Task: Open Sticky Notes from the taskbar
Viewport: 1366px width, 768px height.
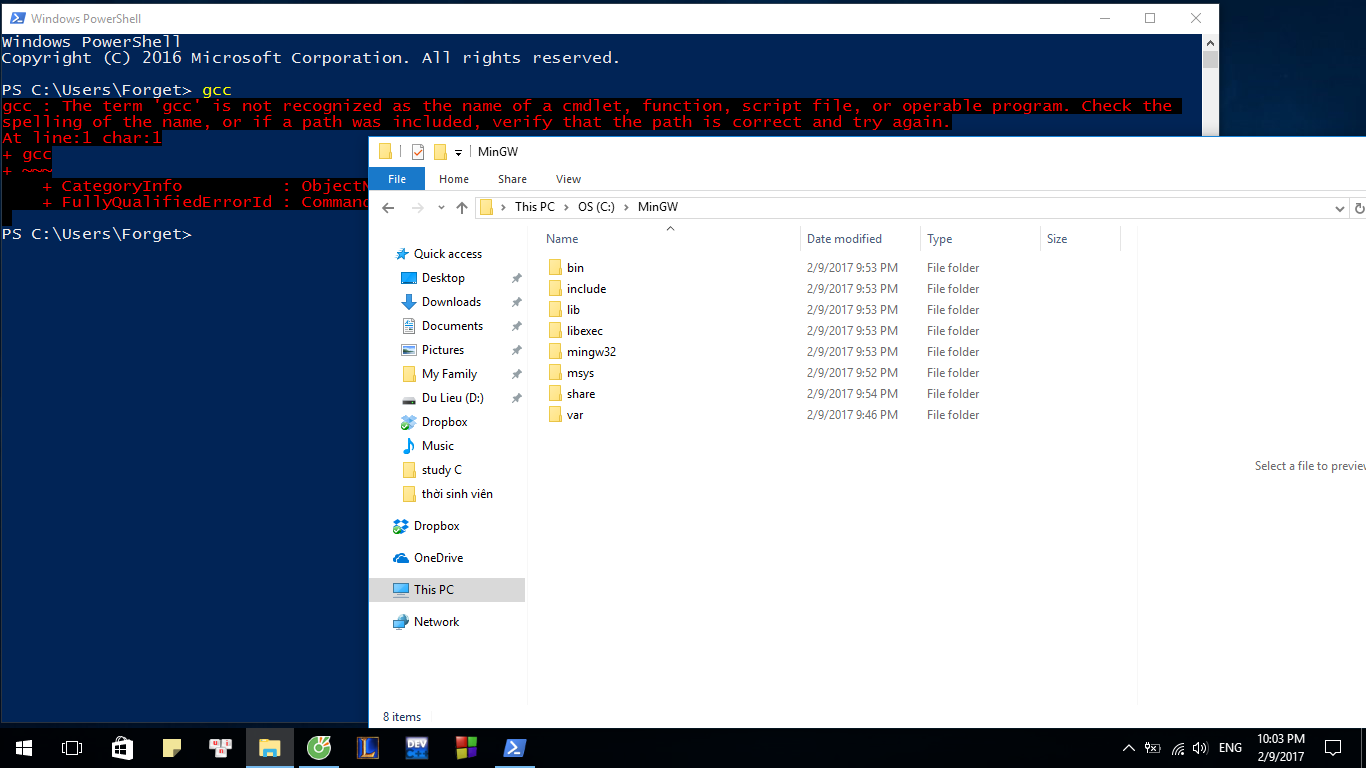Action: [172, 748]
